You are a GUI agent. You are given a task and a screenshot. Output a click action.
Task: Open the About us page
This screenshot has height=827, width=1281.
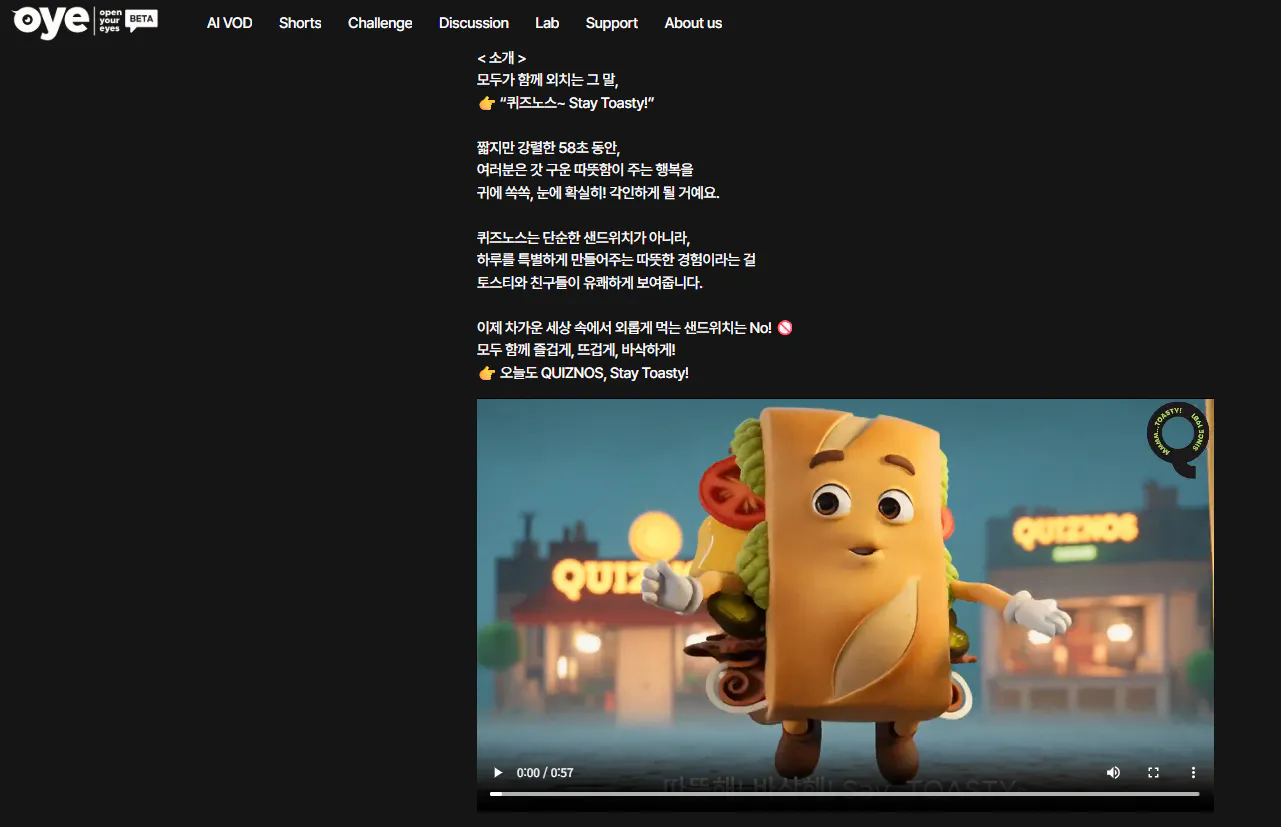693,23
